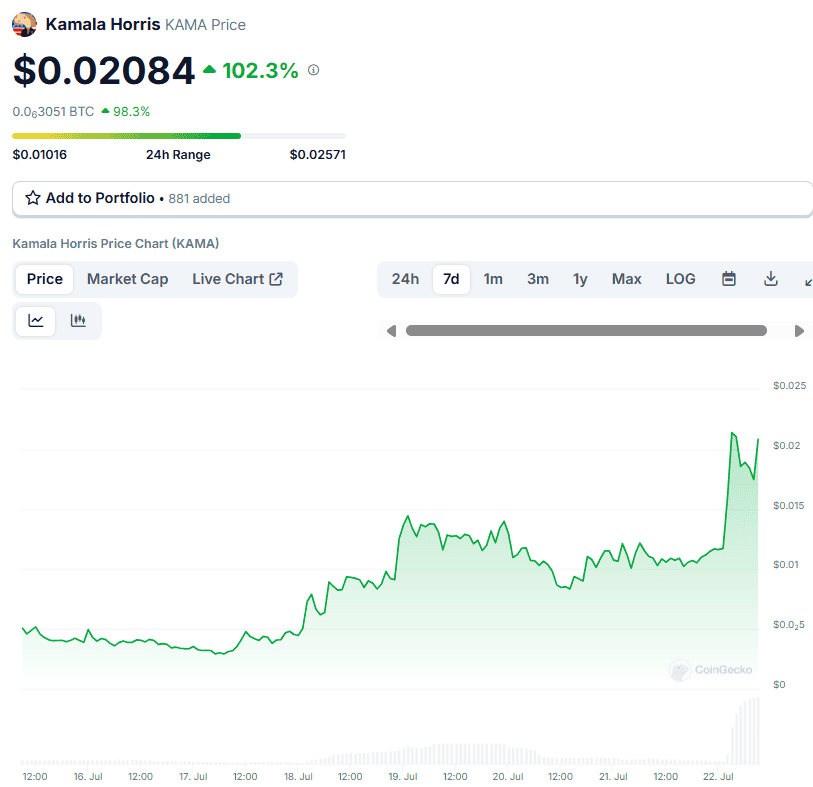Click the 24h Range progress bar
813x787 pixels.
pos(179,136)
